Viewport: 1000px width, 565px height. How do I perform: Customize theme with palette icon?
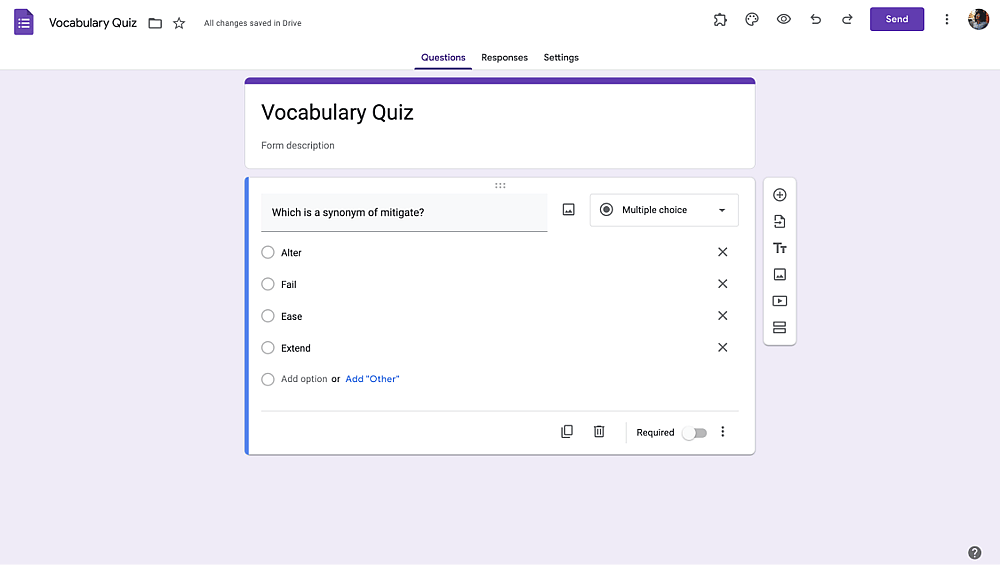point(752,20)
